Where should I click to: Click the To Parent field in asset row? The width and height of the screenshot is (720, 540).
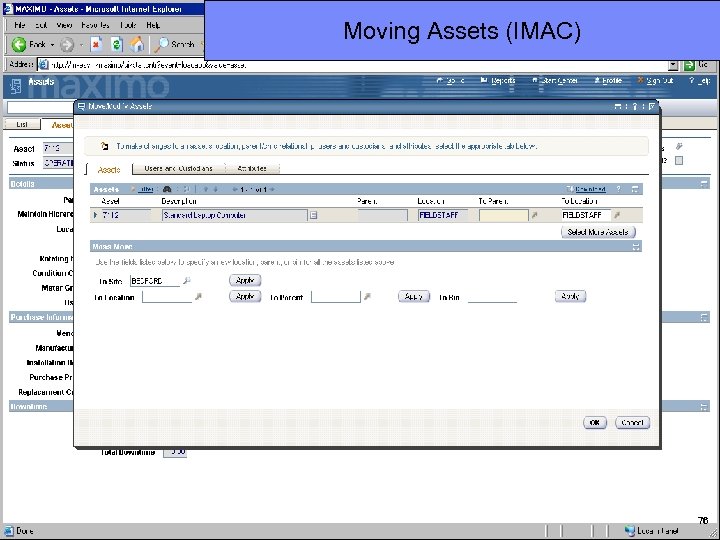pyautogui.click(x=504, y=215)
